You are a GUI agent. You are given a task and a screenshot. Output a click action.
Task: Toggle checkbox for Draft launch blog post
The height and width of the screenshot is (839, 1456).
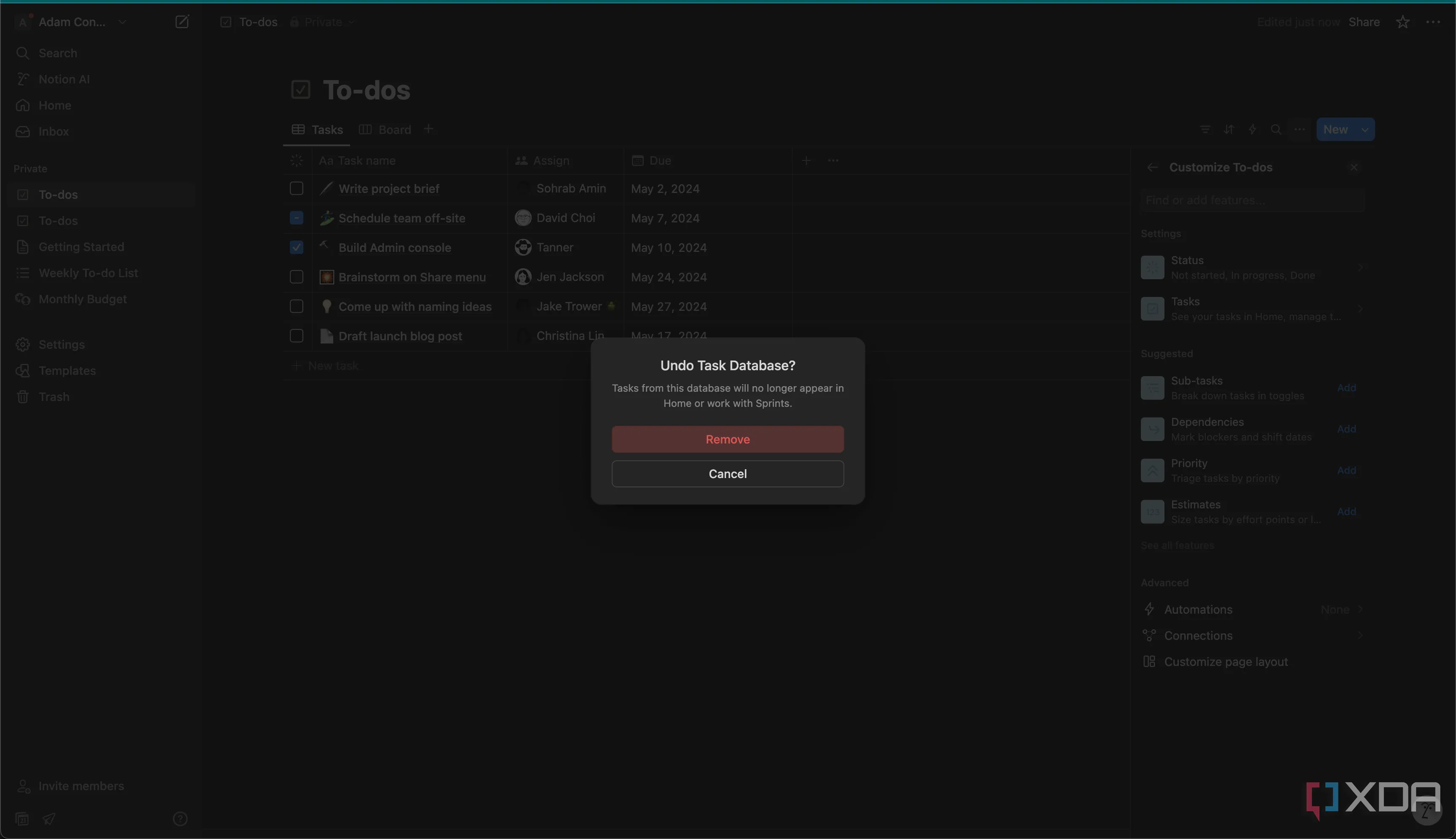(296, 336)
